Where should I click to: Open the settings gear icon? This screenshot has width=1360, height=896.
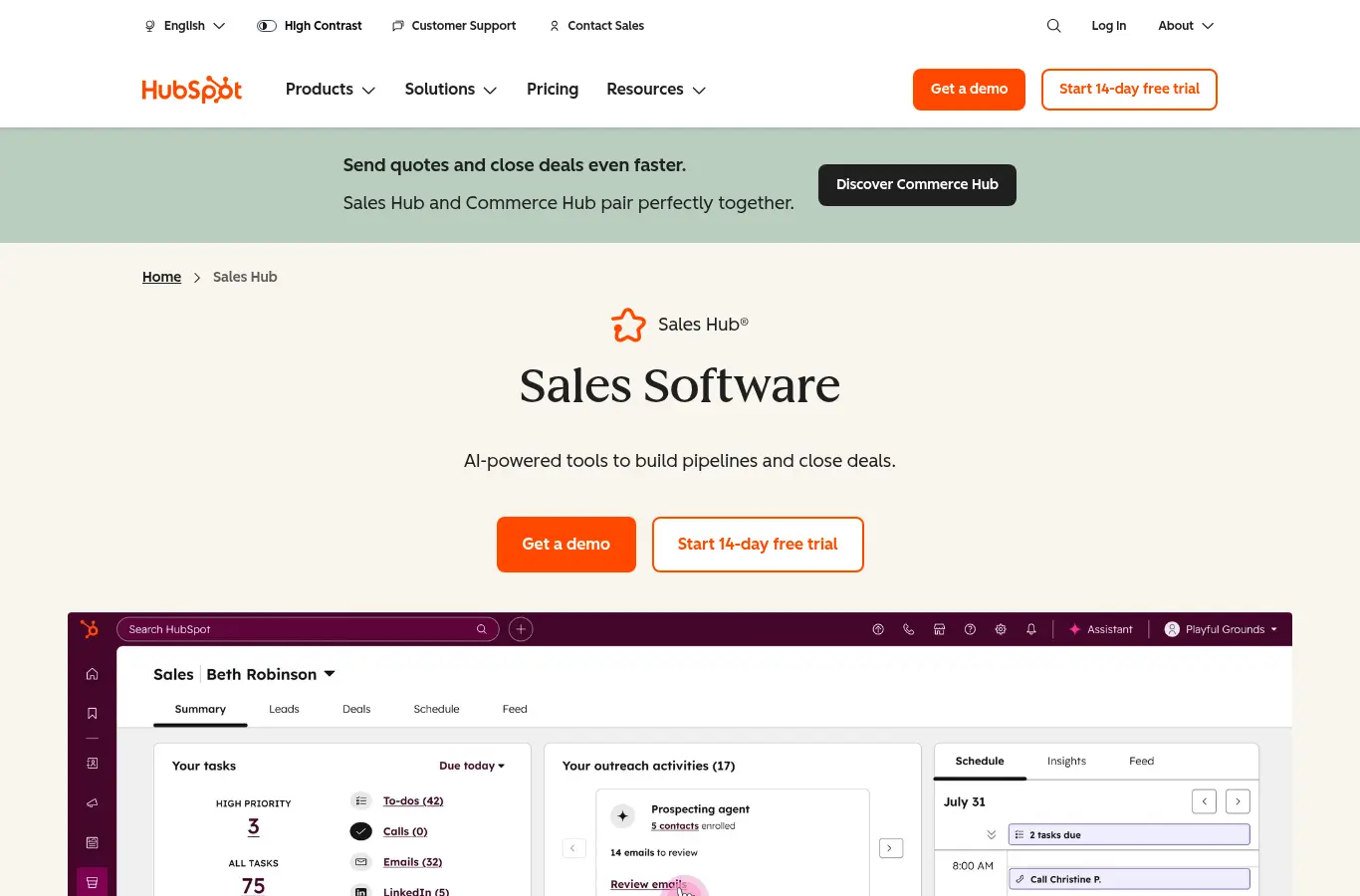[1001, 629]
